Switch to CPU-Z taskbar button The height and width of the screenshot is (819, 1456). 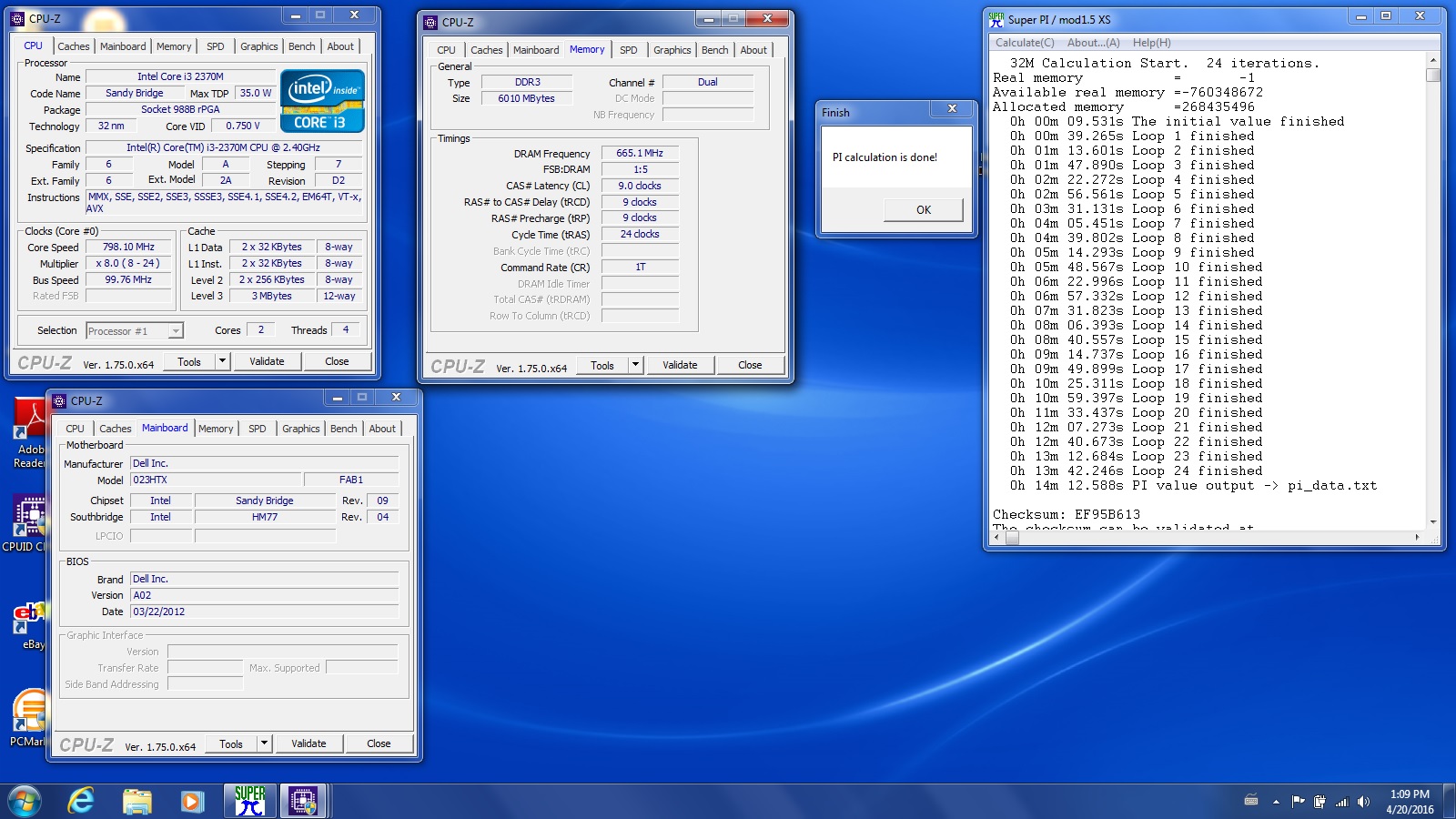click(303, 801)
